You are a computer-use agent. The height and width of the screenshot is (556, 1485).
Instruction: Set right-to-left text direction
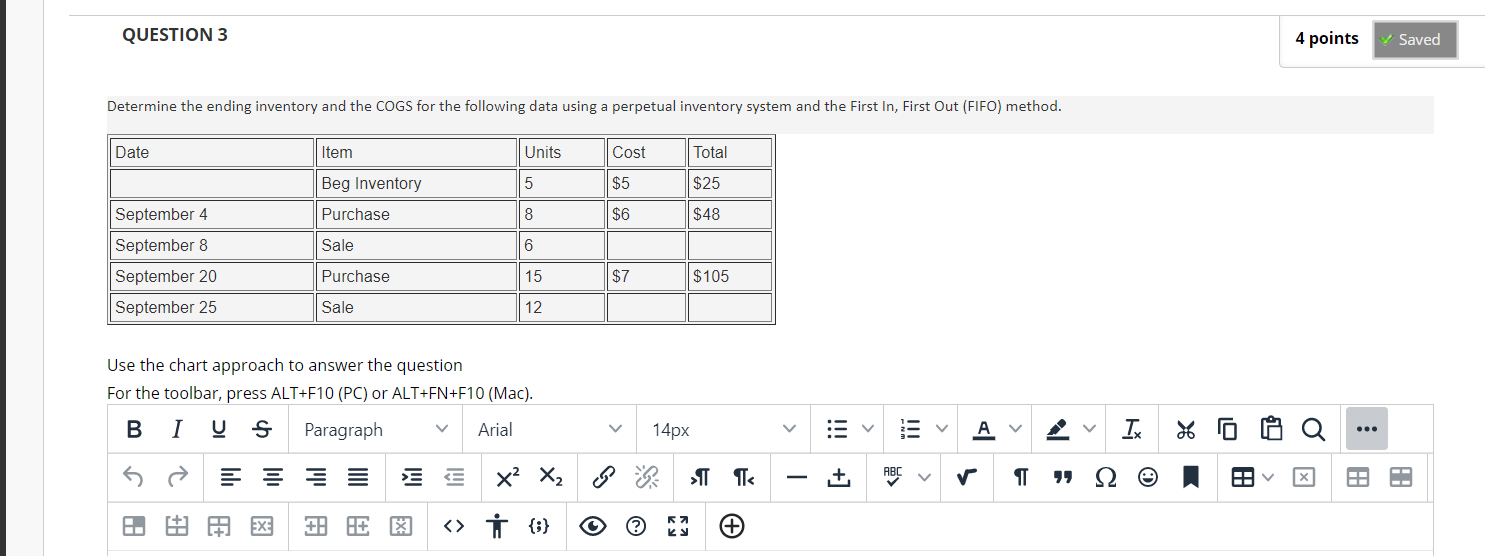click(743, 478)
